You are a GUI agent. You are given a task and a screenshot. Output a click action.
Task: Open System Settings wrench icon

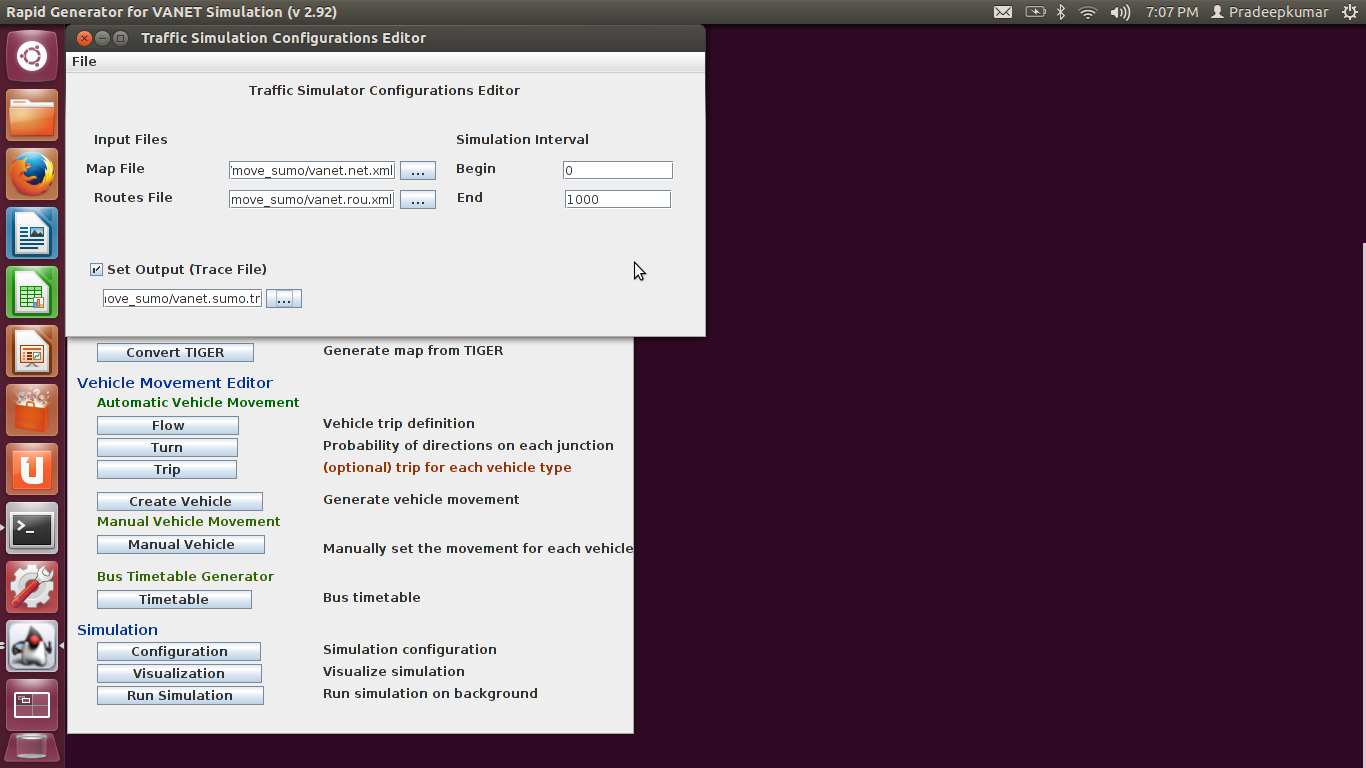click(x=32, y=587)
